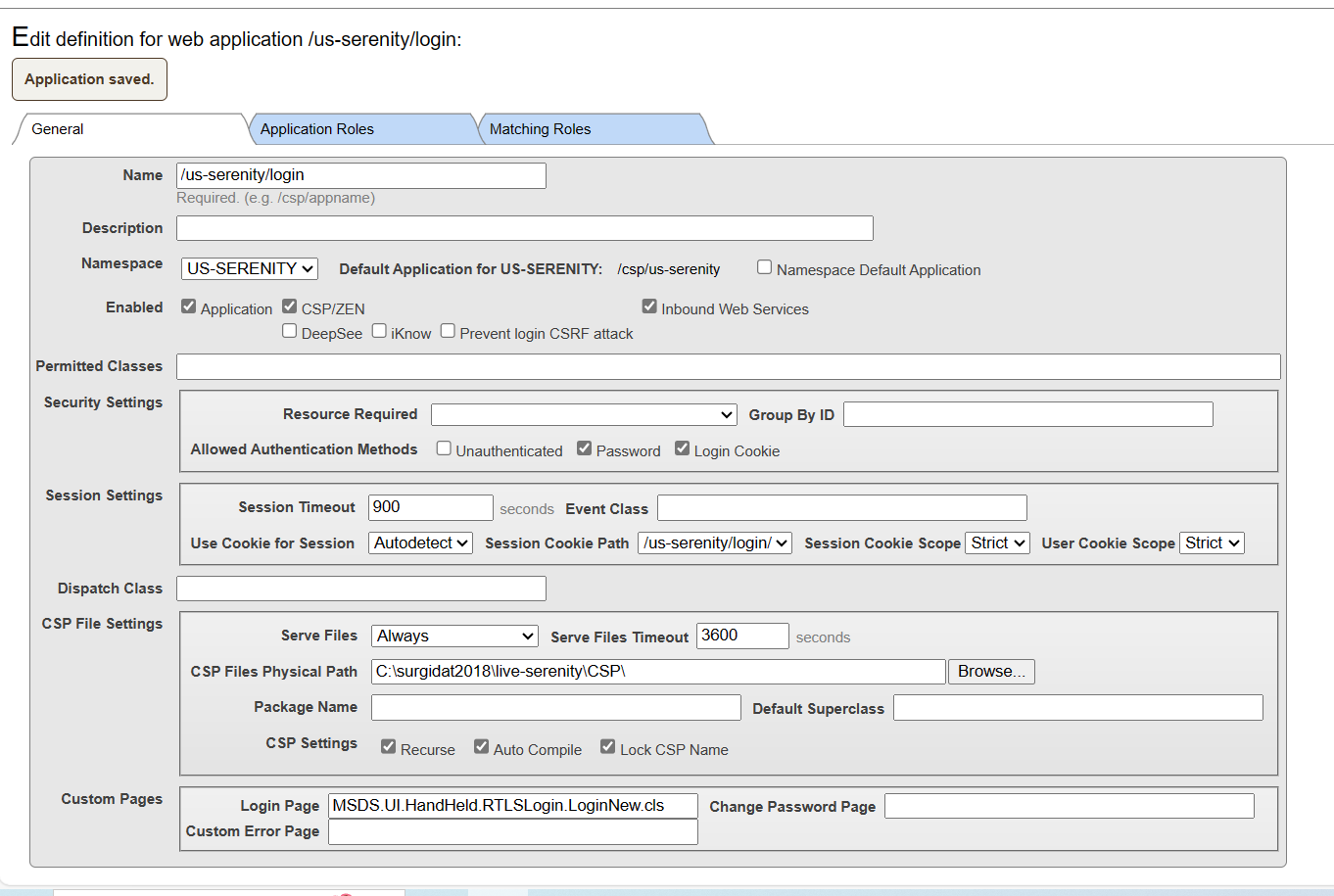Toggle the Recurse checkbox
The width and height of the screenshot is (1334, 896).
point(389,747)
